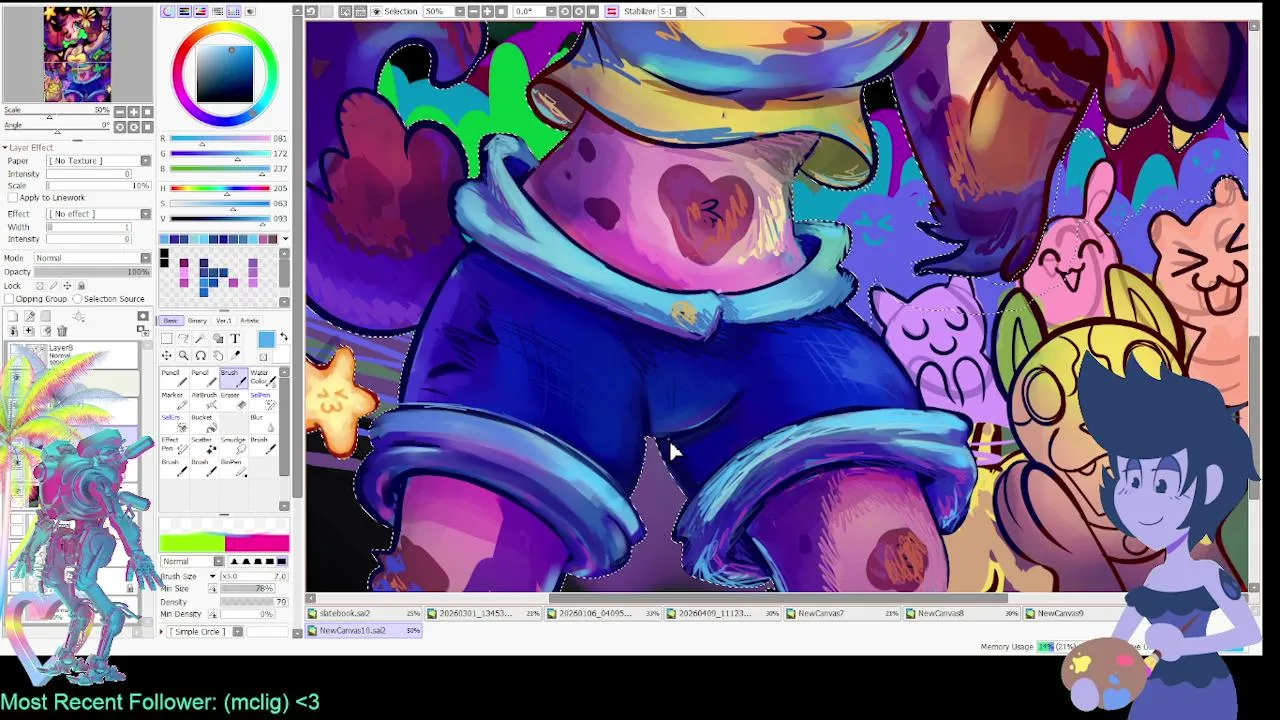
Task: Select the Rotate view tool
Action: [201, 356]
